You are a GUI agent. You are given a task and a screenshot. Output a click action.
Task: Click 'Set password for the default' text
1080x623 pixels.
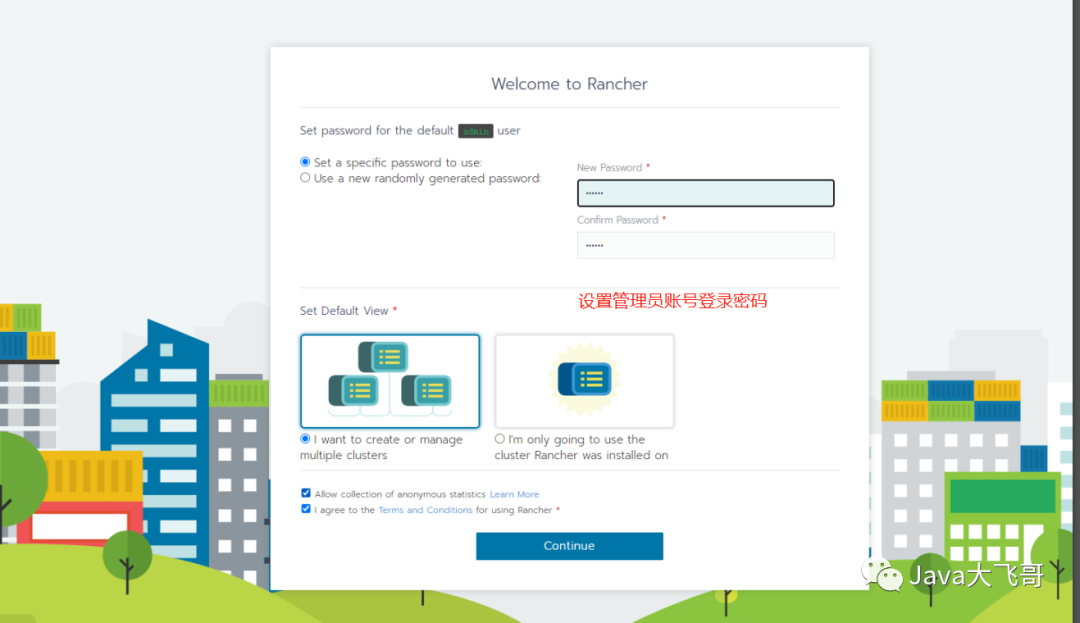(377, 131)
